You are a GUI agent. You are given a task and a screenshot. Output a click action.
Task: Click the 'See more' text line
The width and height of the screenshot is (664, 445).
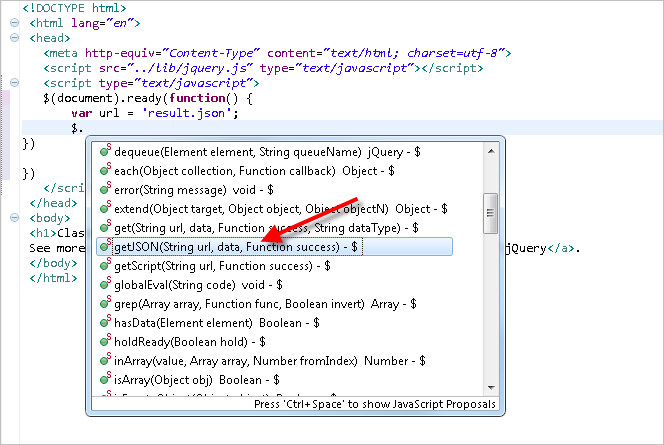57,248
